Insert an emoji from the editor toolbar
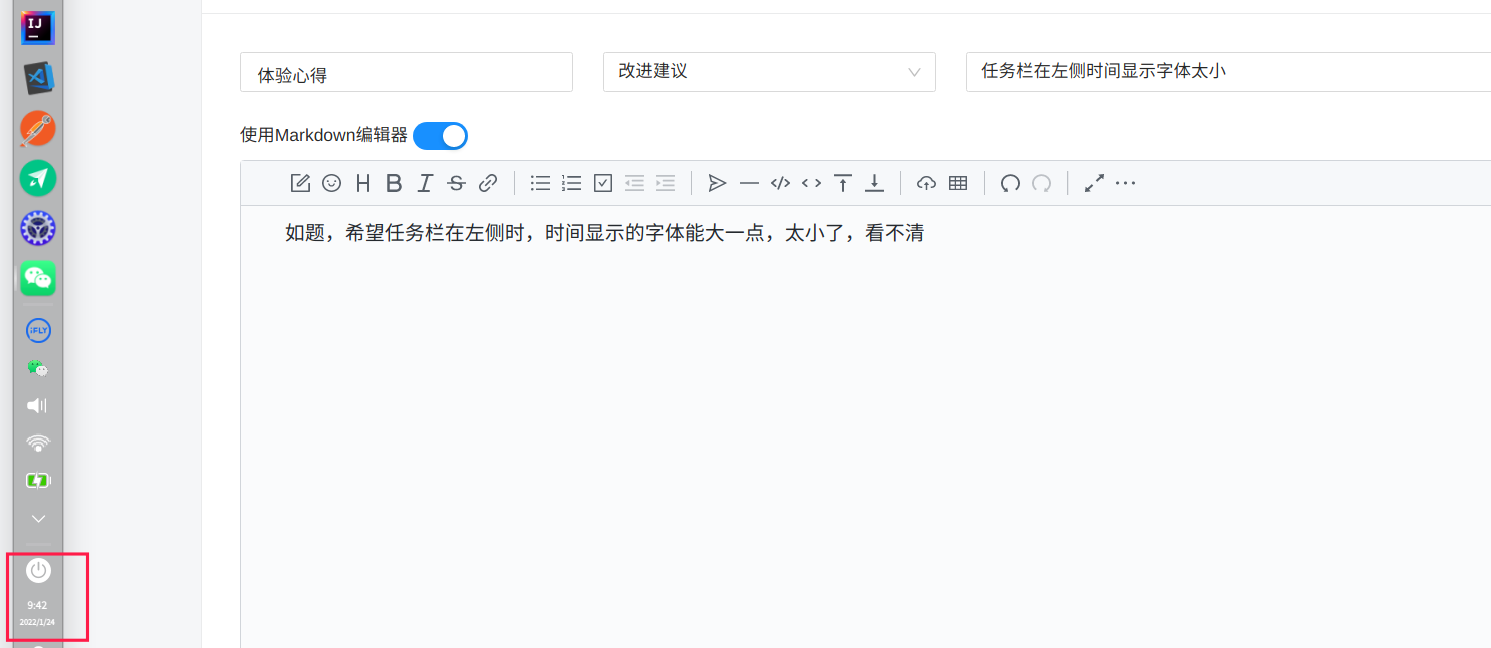1491x648 pixels. click(x=331, y=183)
